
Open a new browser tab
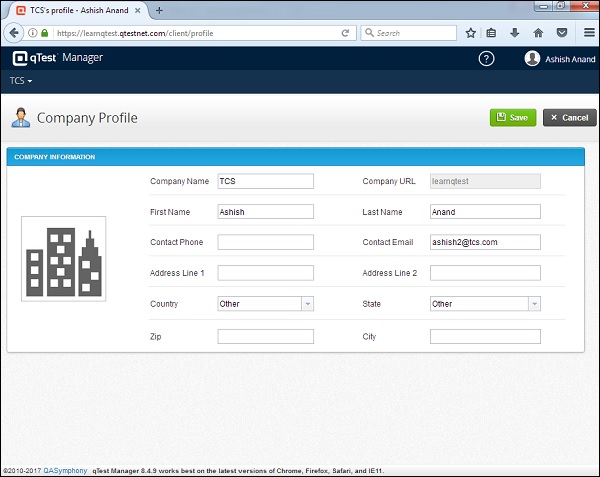159,10
